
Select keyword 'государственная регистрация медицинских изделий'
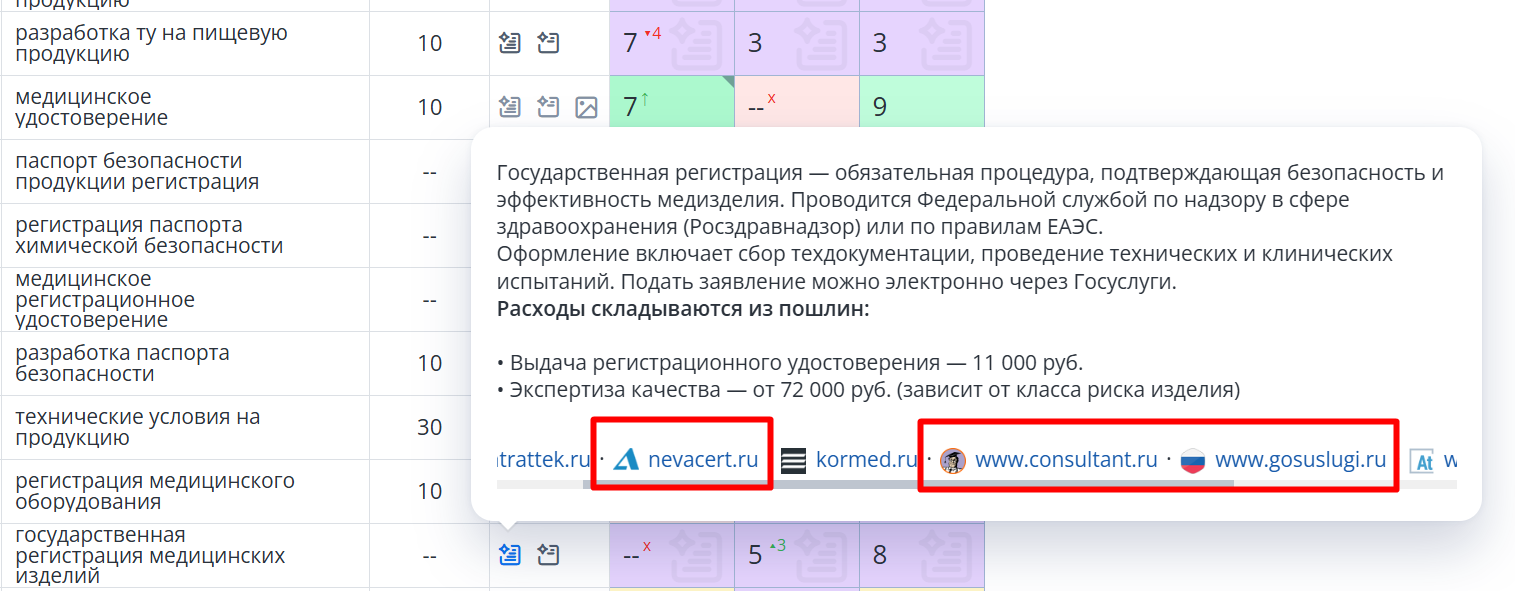[x=150, y=555]
